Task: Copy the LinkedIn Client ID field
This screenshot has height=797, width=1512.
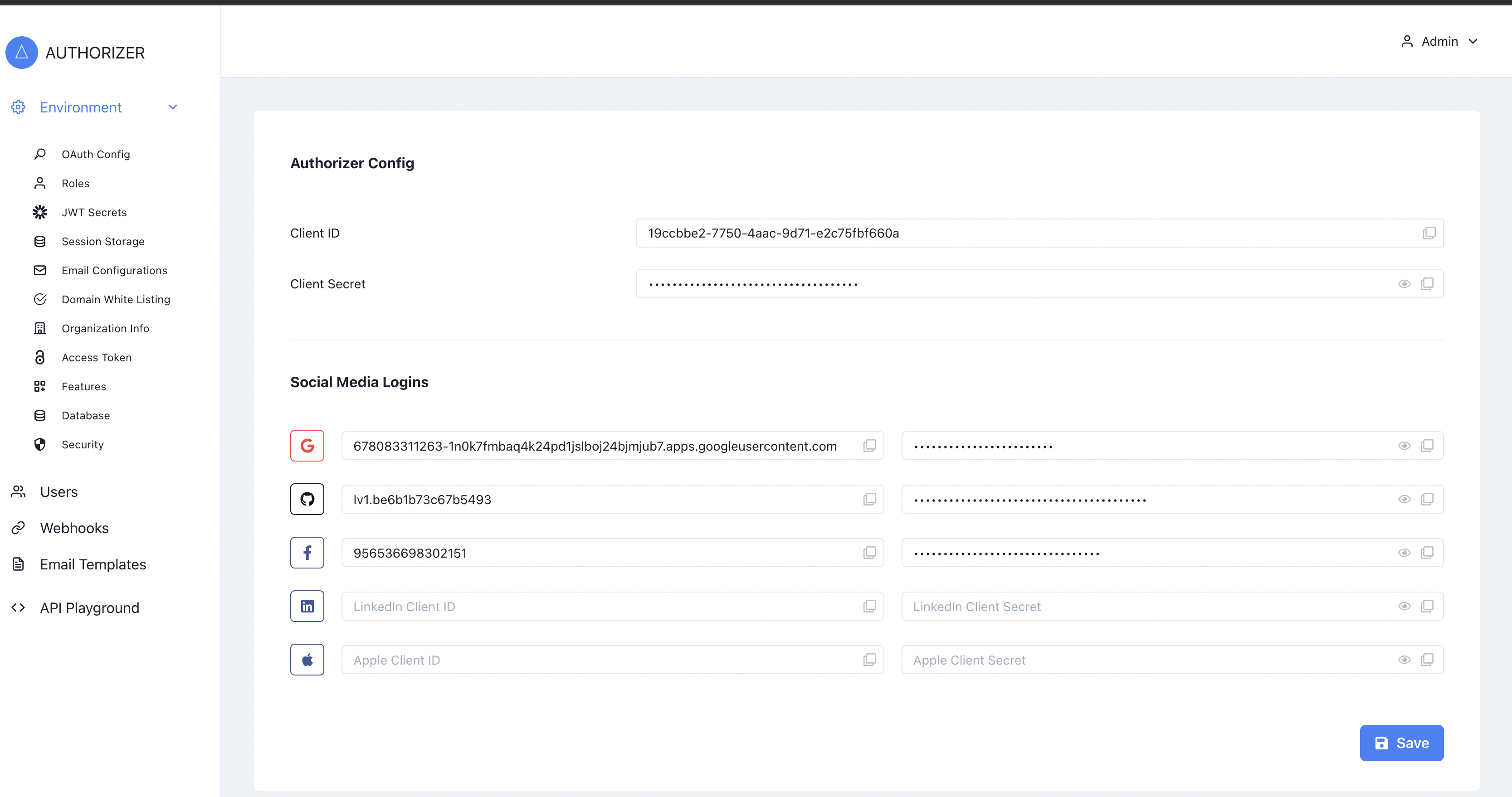Action: 869,606
